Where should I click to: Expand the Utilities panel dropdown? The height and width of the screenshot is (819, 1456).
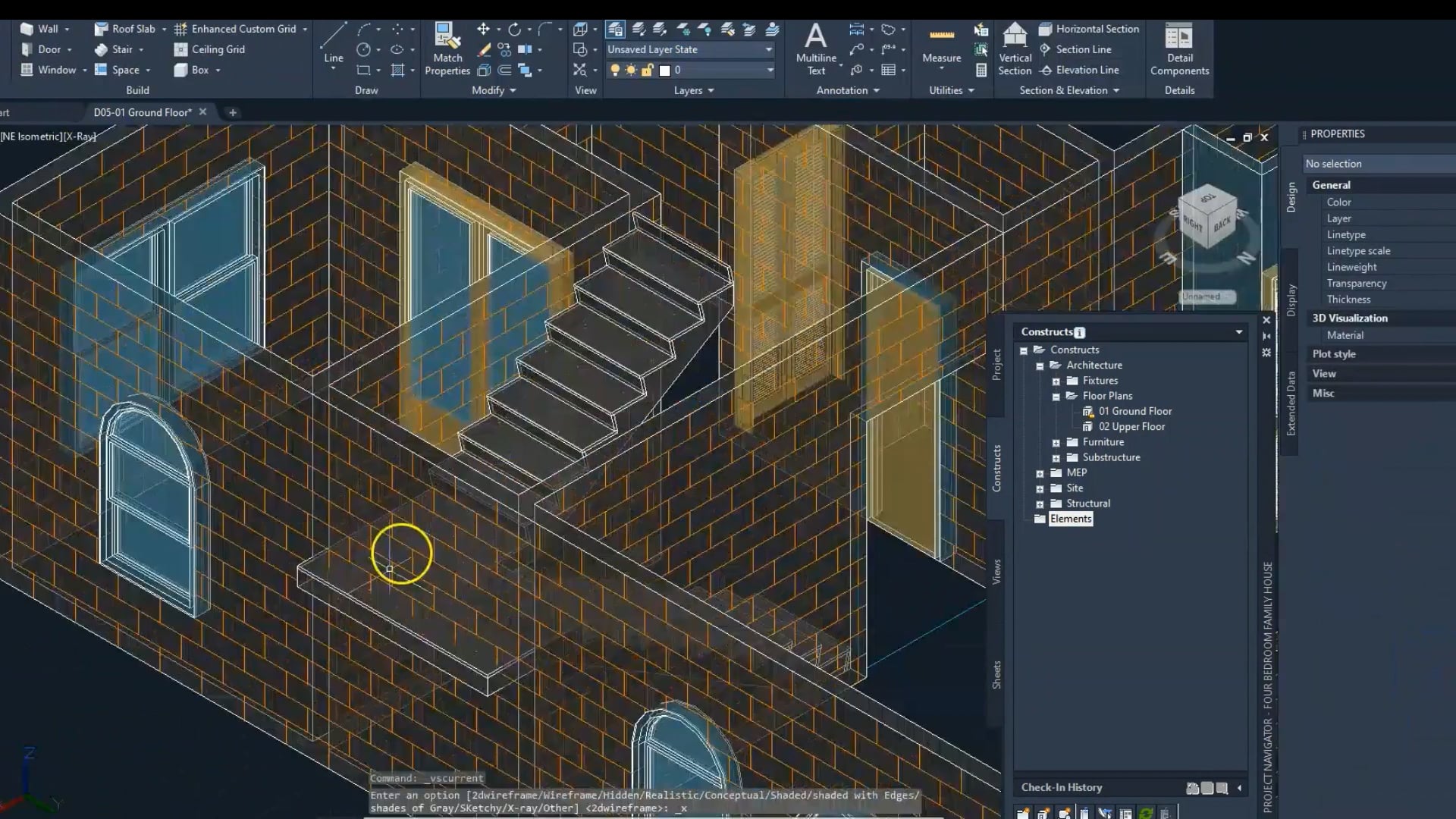[x=952, y=90]
